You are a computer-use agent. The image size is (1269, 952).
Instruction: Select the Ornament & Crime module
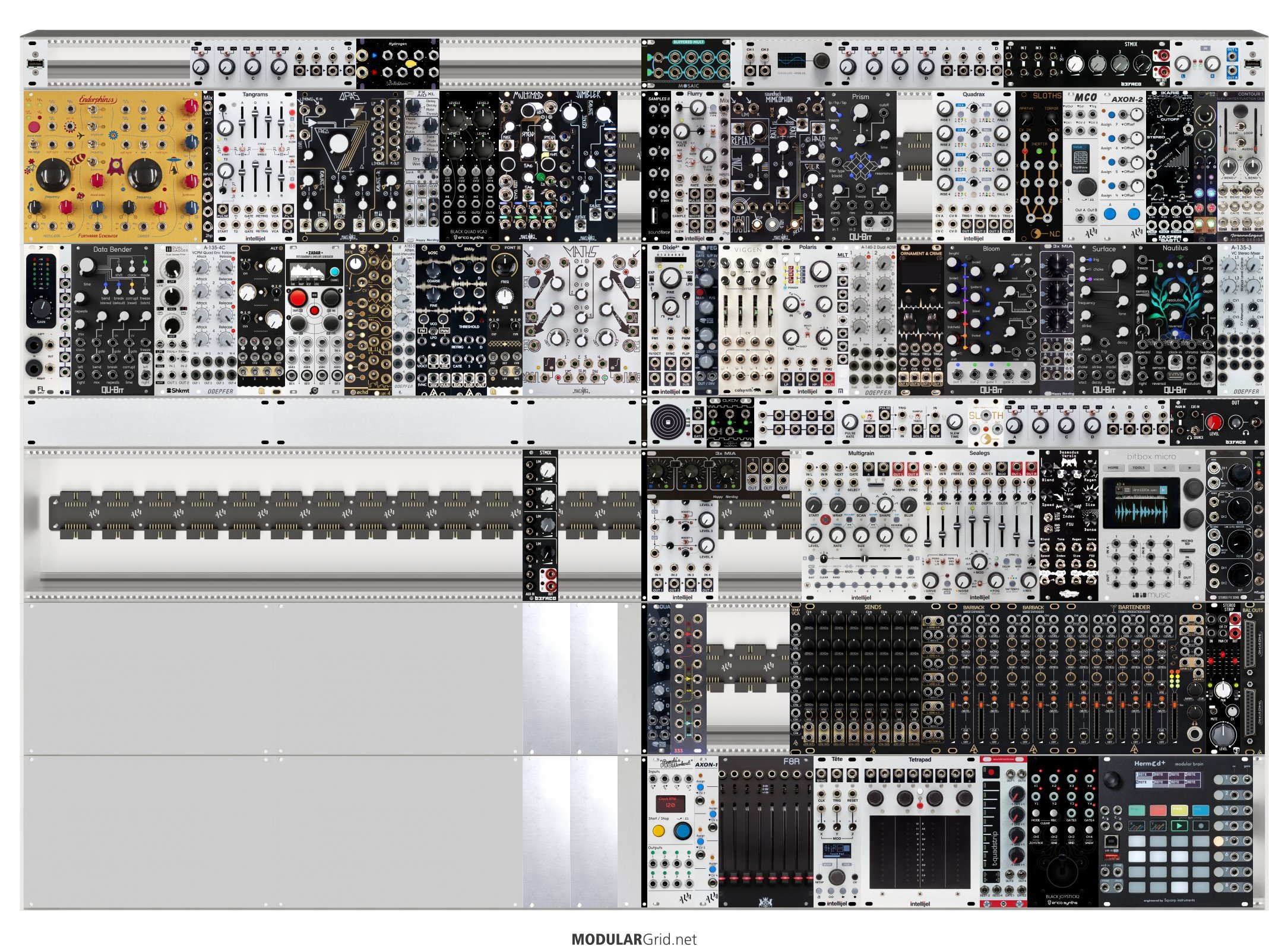(920, 319)
